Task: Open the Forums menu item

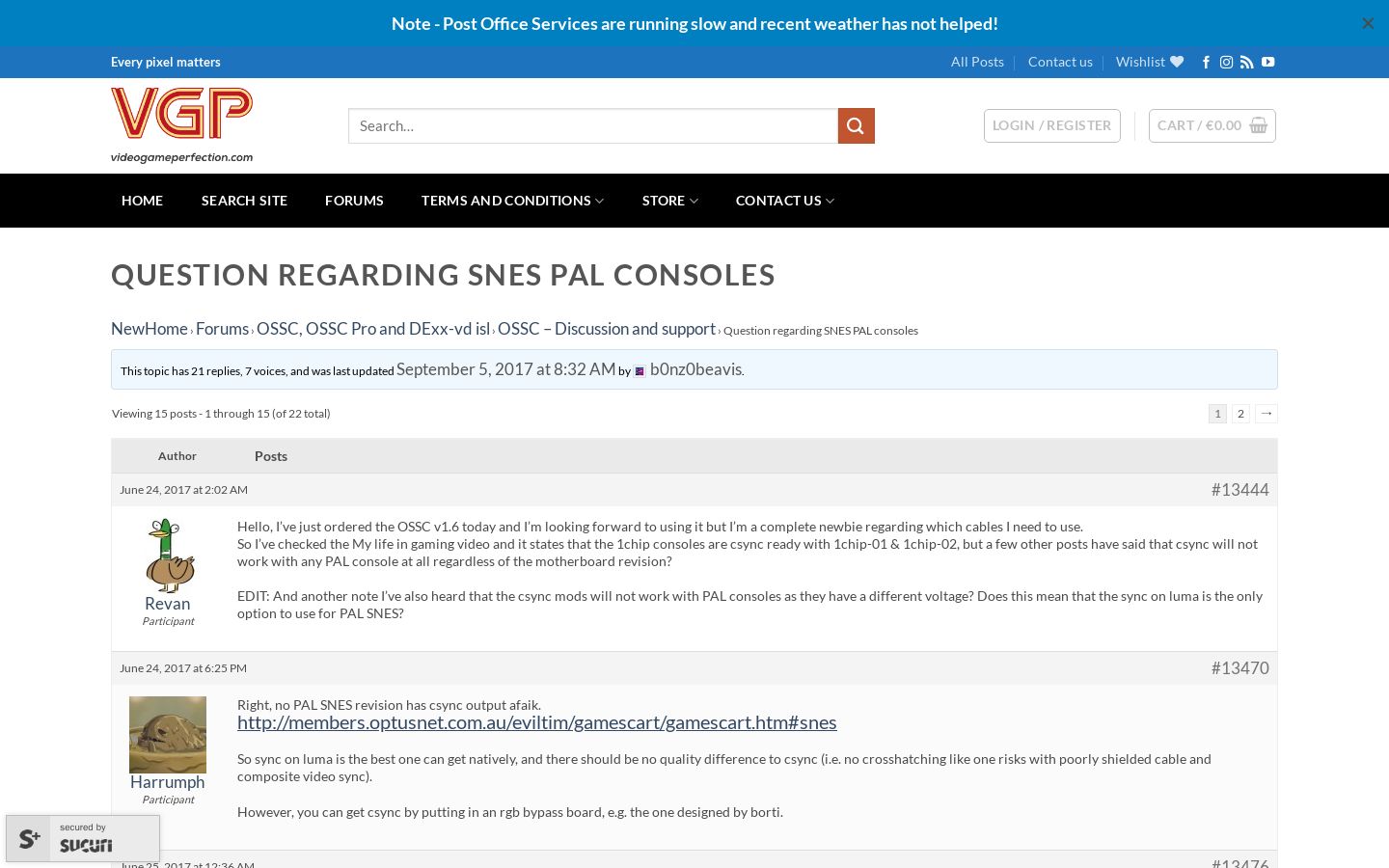Action: [x=354, y=201]
